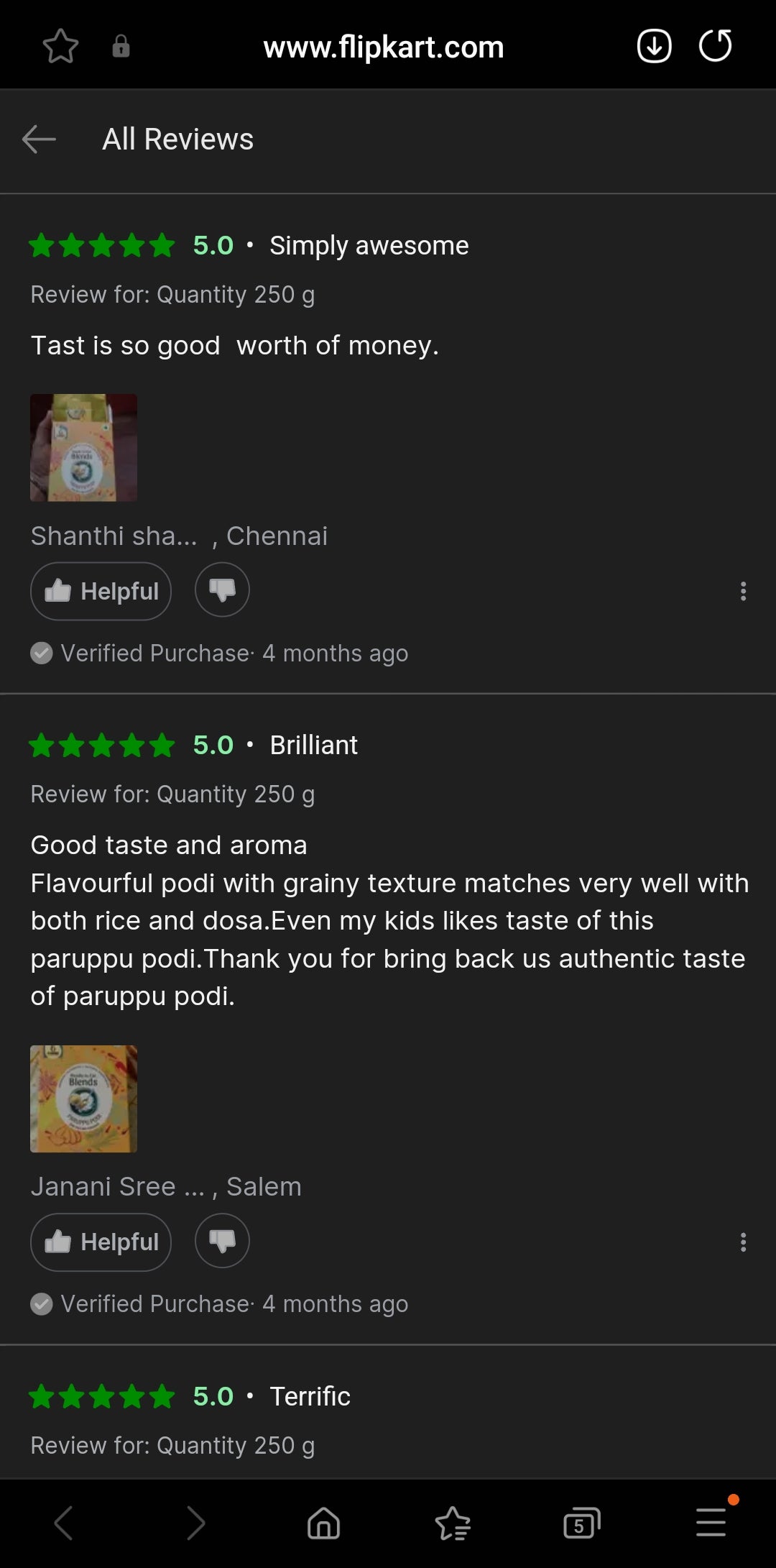Navigate forward with browser forward chevron
776x1568 pixels.
coord(195,1523)
